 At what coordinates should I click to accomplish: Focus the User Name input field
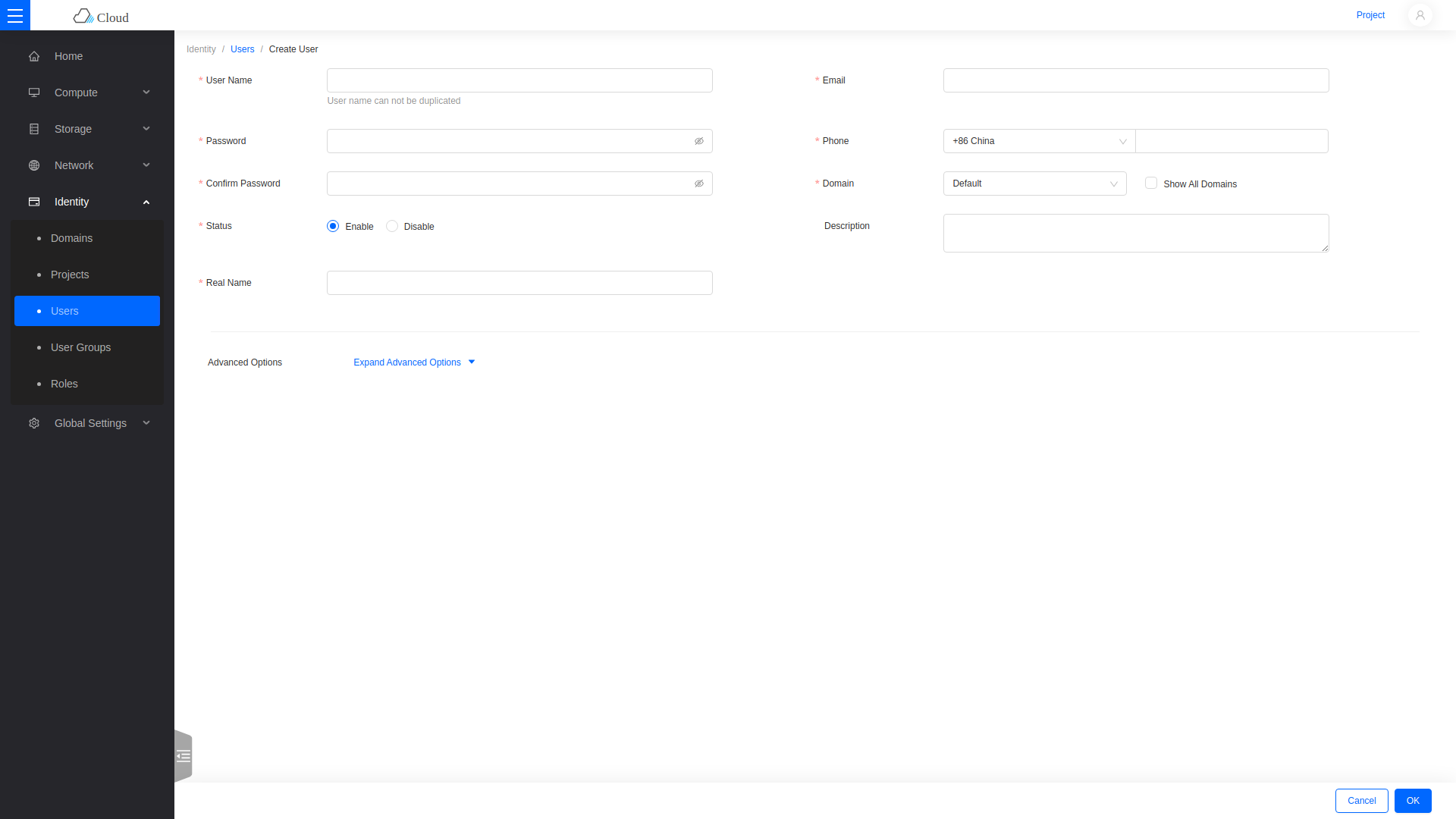coord(519,80)
